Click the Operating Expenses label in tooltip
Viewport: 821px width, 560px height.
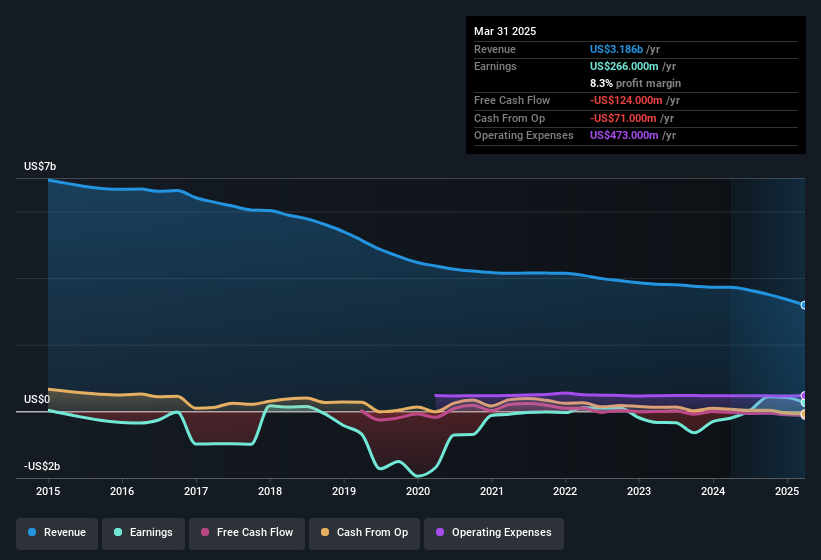coord(524,136)
